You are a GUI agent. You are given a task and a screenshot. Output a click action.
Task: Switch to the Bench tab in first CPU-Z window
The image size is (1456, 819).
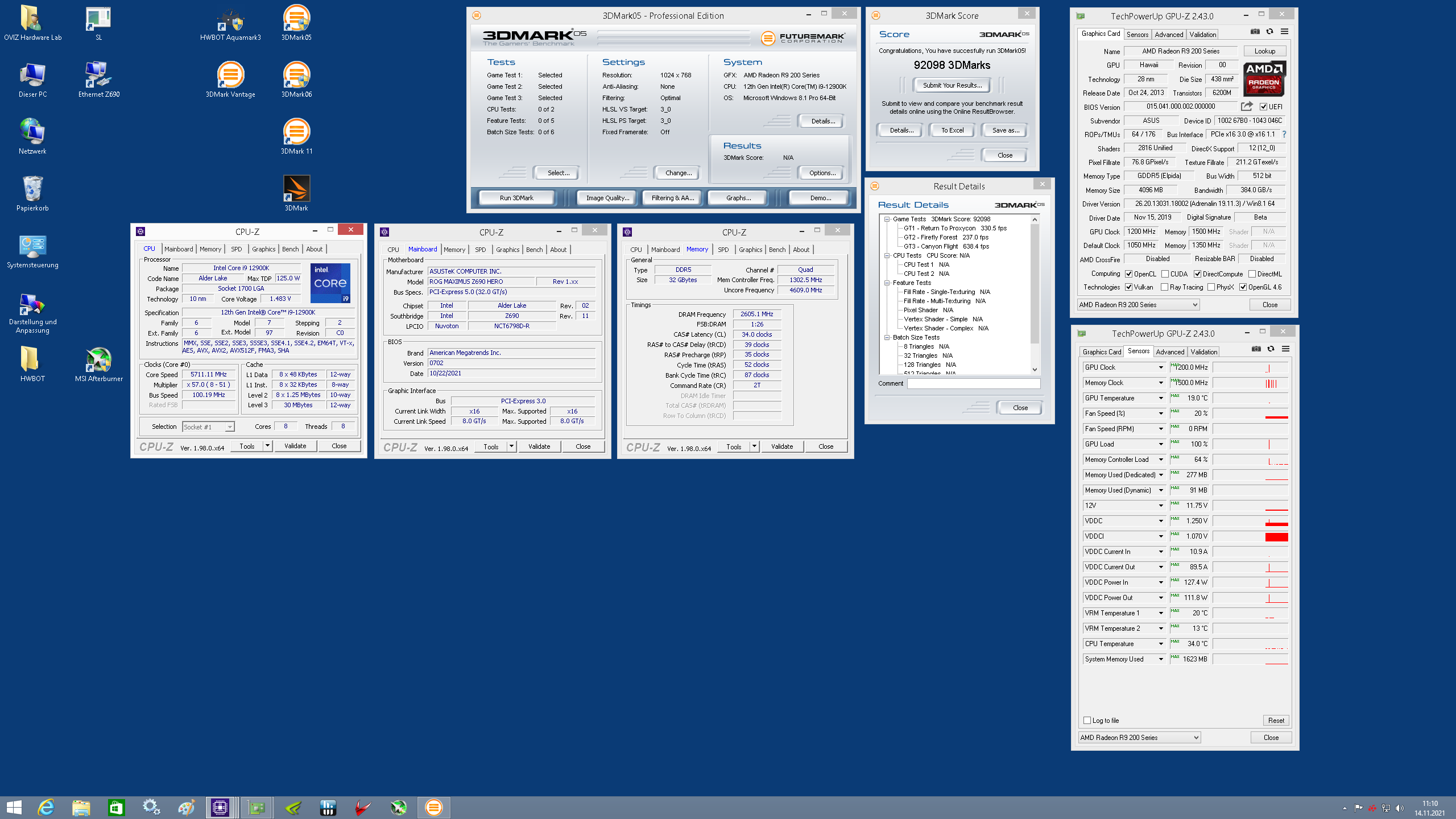pos(290,249)
